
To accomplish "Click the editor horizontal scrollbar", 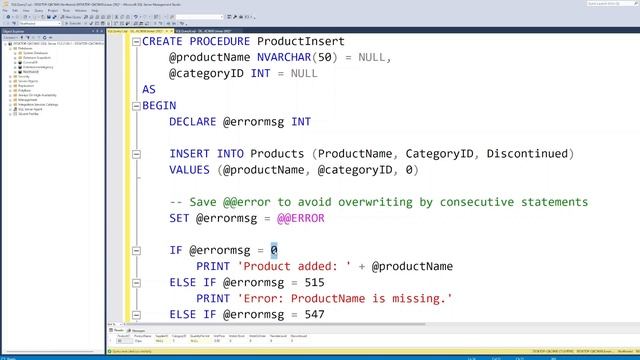I will [x=276, y=324].
